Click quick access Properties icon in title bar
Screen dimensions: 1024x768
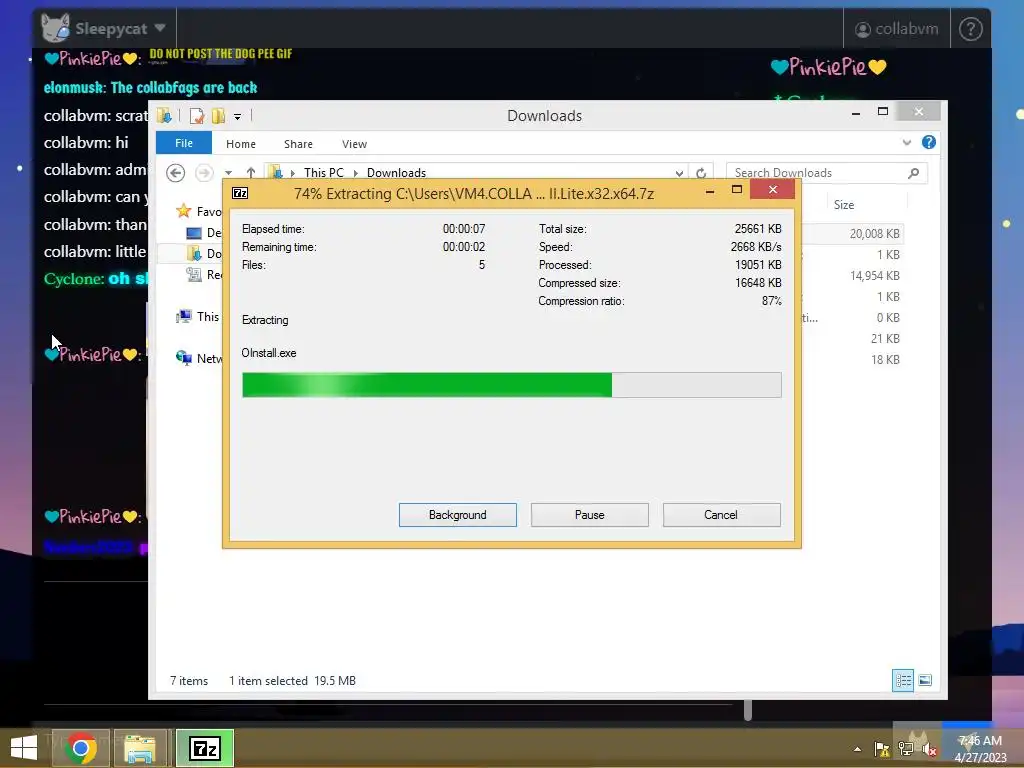tap(197, 116)
